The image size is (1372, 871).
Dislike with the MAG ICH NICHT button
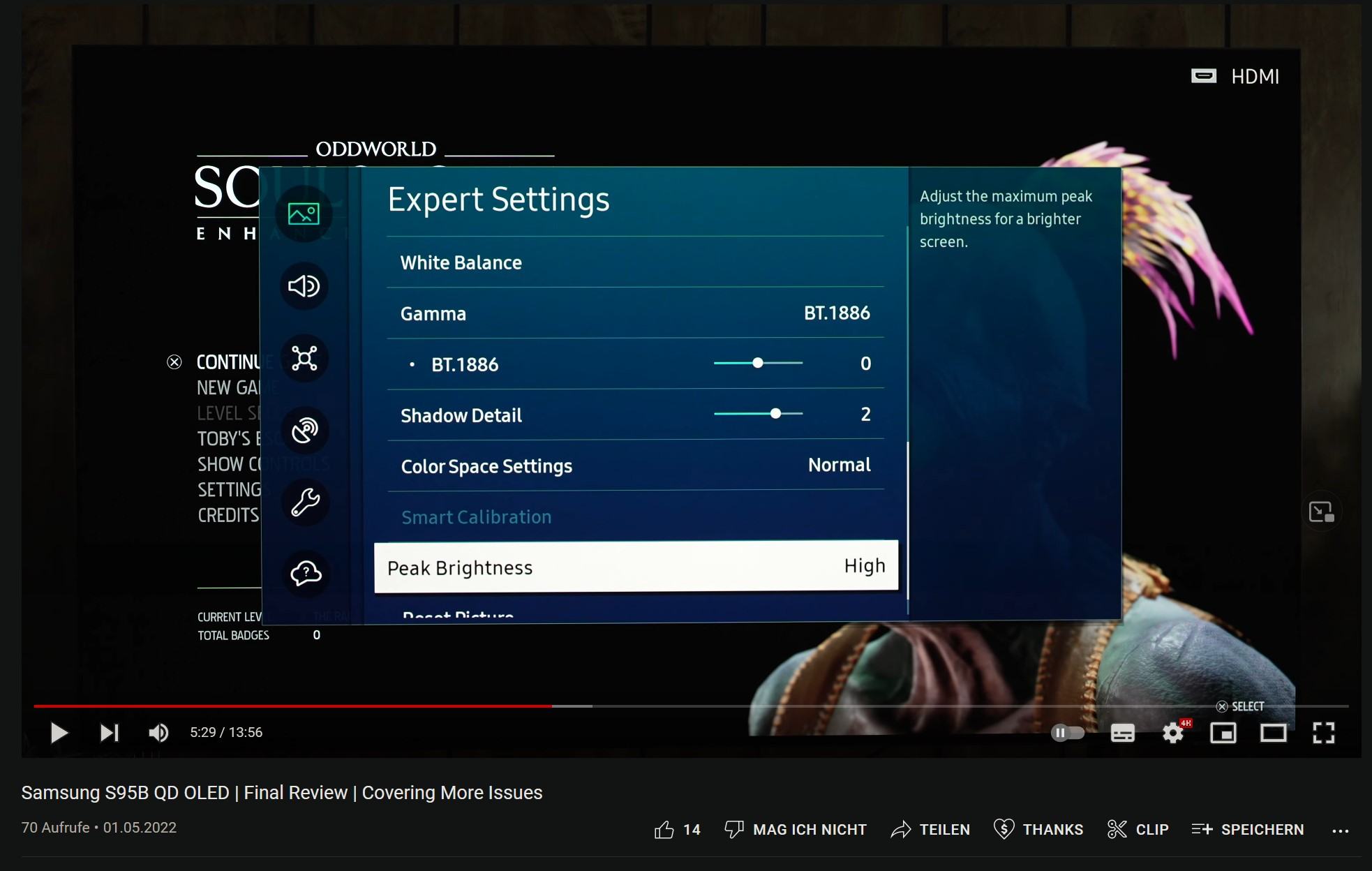pyautogui.click(x=796, y=829)
